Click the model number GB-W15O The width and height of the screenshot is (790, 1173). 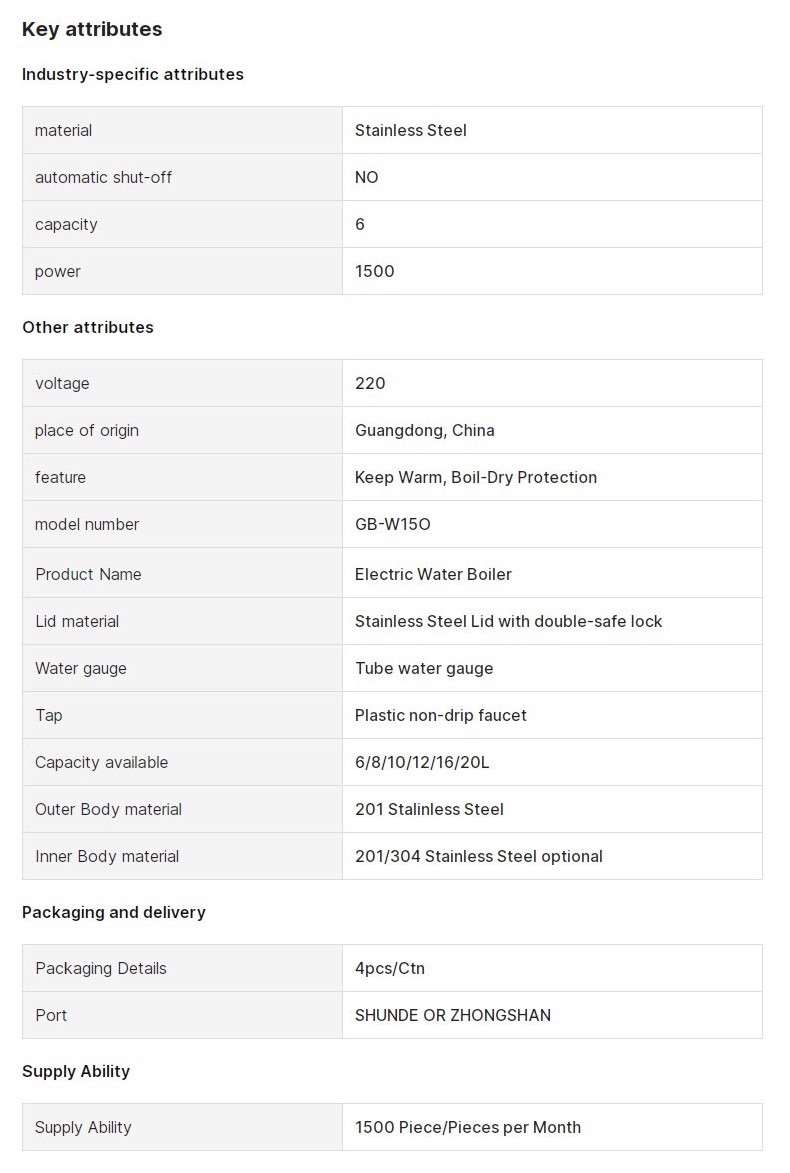pyautogui.click(x=393, y=524)
